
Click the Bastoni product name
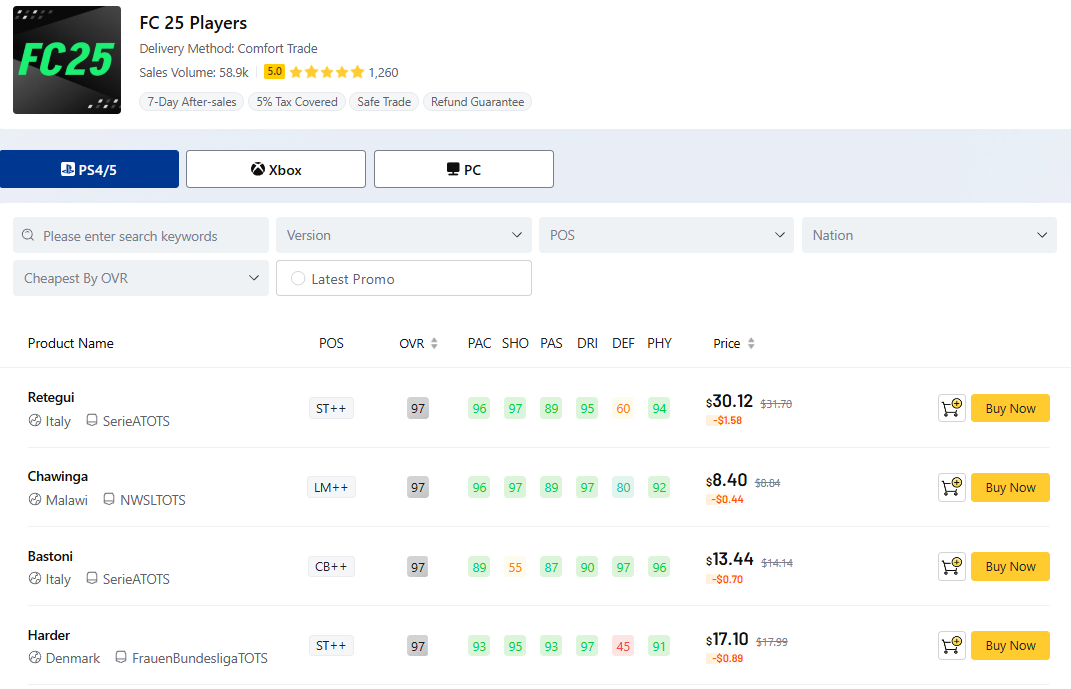51,556
